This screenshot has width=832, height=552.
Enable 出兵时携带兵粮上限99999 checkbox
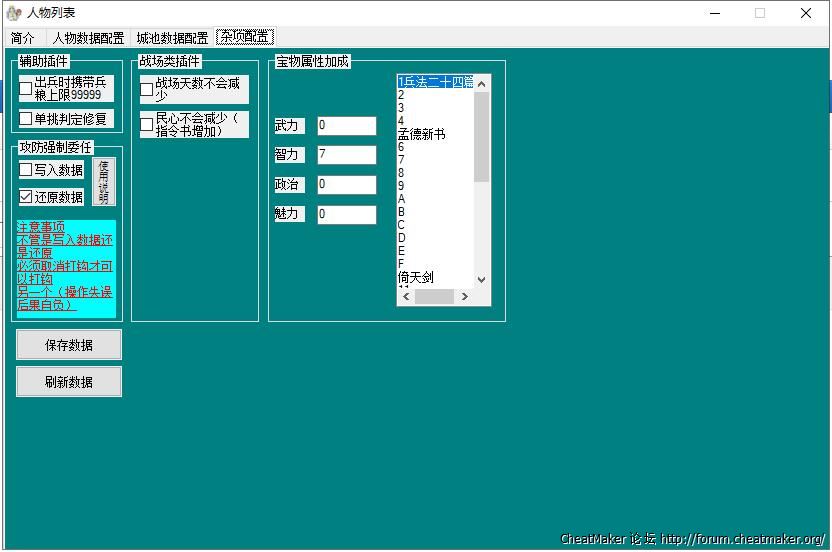pos(26,89)
